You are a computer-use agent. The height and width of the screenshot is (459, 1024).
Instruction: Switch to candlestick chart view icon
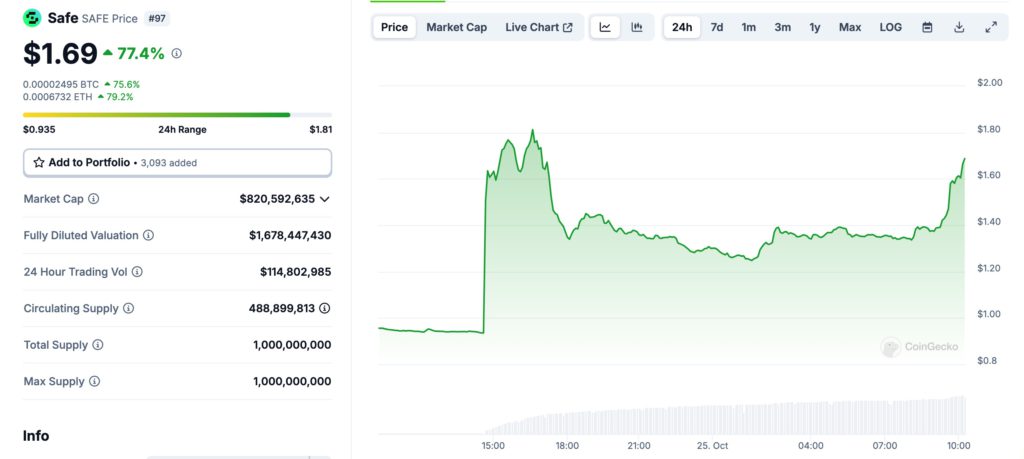point(637,27)
